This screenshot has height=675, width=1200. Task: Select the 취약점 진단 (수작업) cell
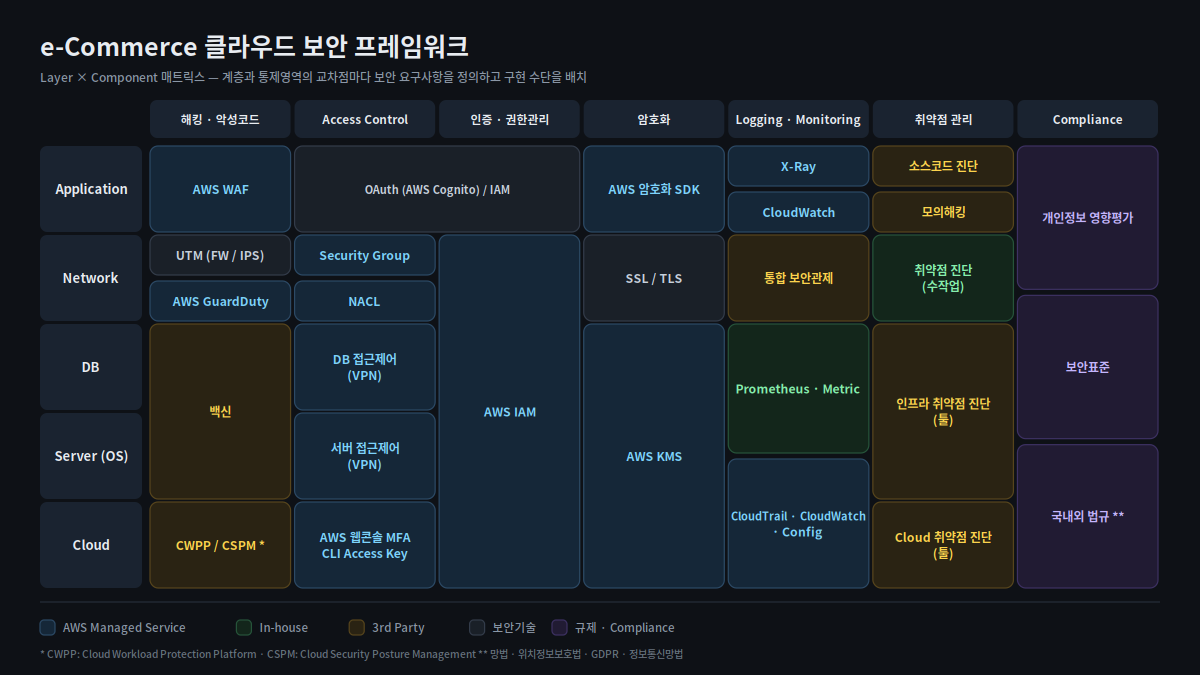[x=943, y=278]
